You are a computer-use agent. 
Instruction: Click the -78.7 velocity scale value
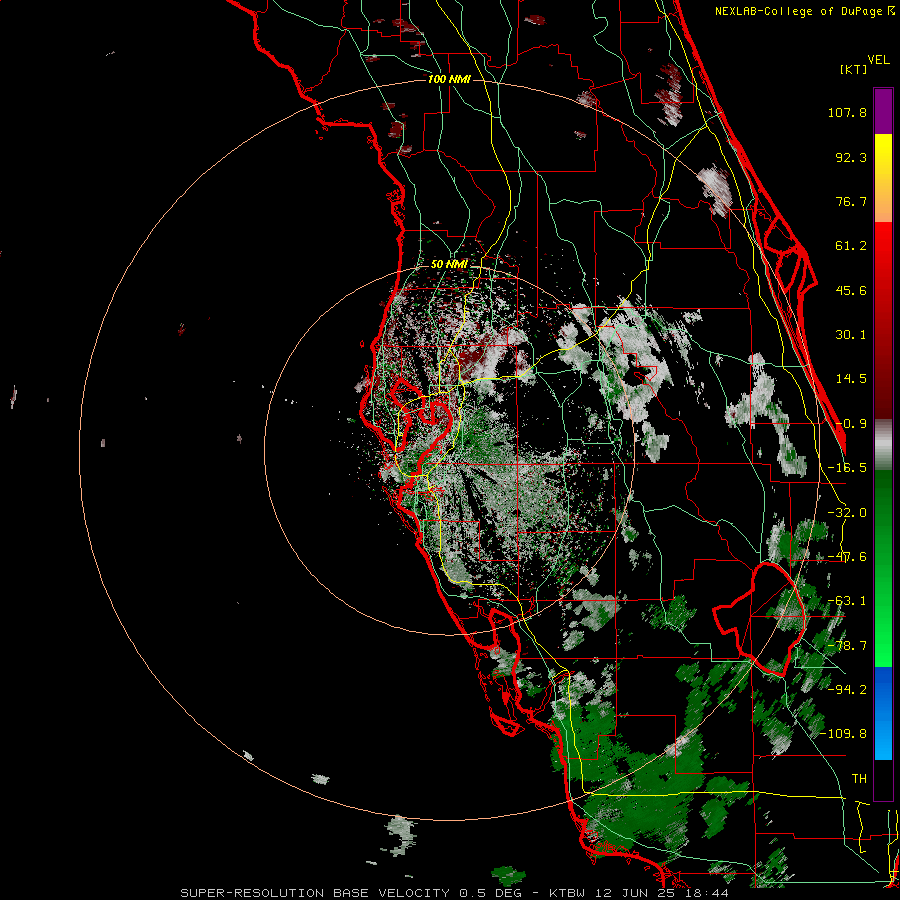tap(847, 646)
